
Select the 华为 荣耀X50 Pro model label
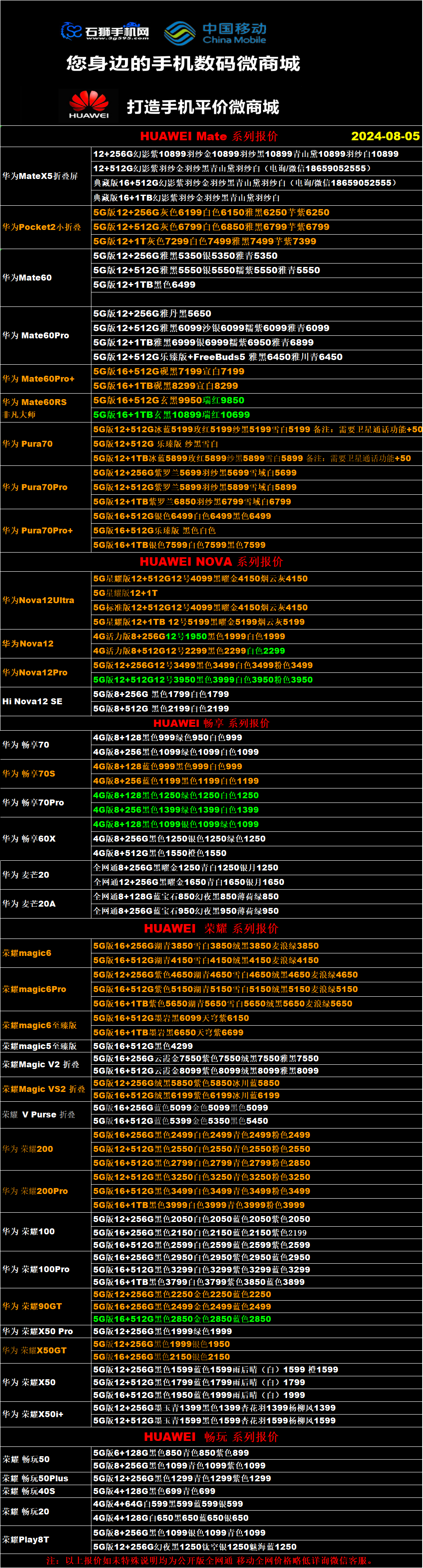click(38, 1331)
